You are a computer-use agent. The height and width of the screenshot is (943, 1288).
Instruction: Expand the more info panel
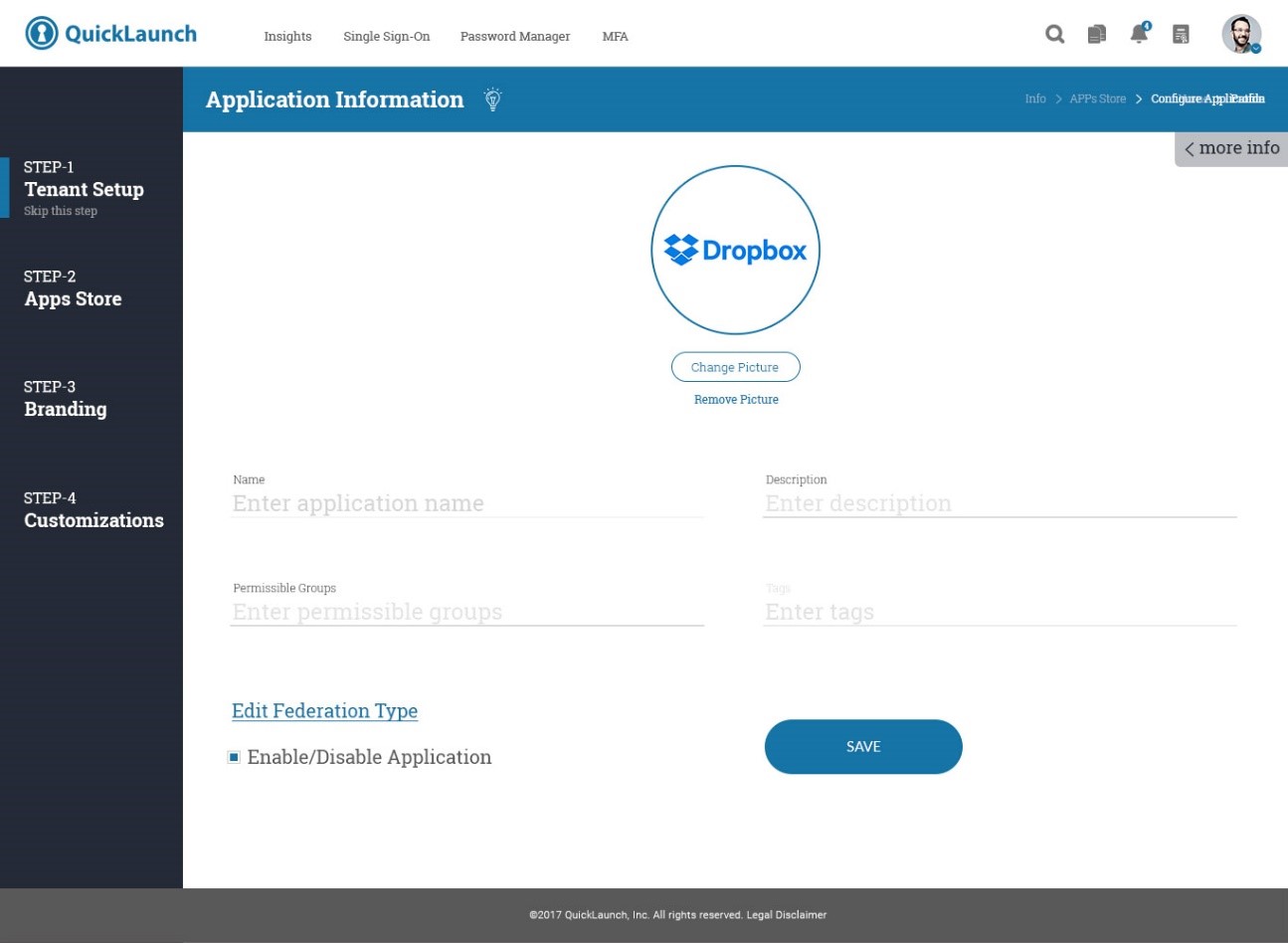[1231, 148]
